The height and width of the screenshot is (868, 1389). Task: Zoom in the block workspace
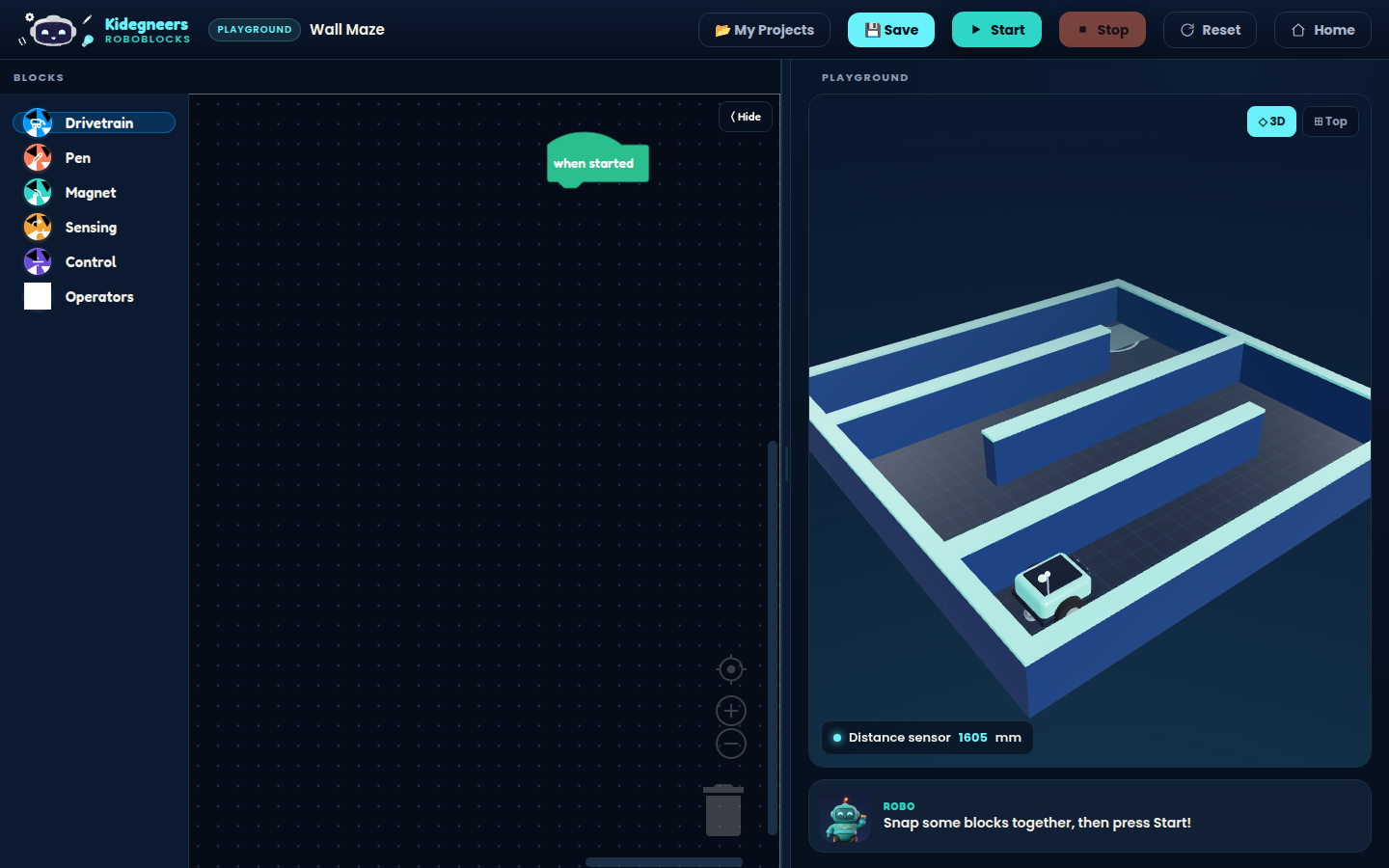[731, 711]
